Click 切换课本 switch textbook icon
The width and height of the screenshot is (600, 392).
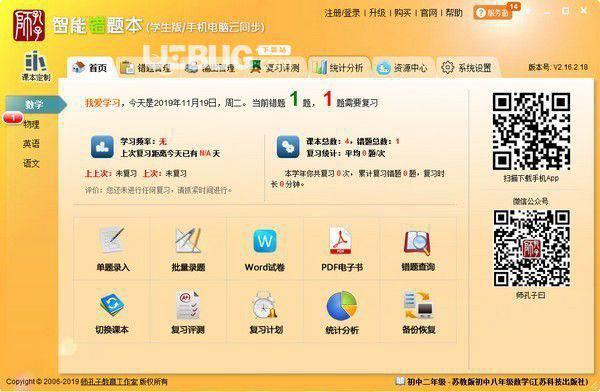point(111,305)
